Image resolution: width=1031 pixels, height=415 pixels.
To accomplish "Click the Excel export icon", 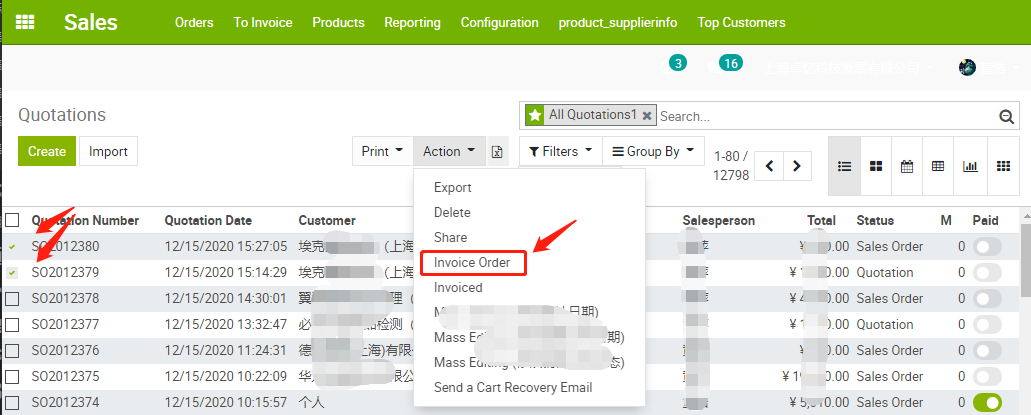I will (498, 152).
